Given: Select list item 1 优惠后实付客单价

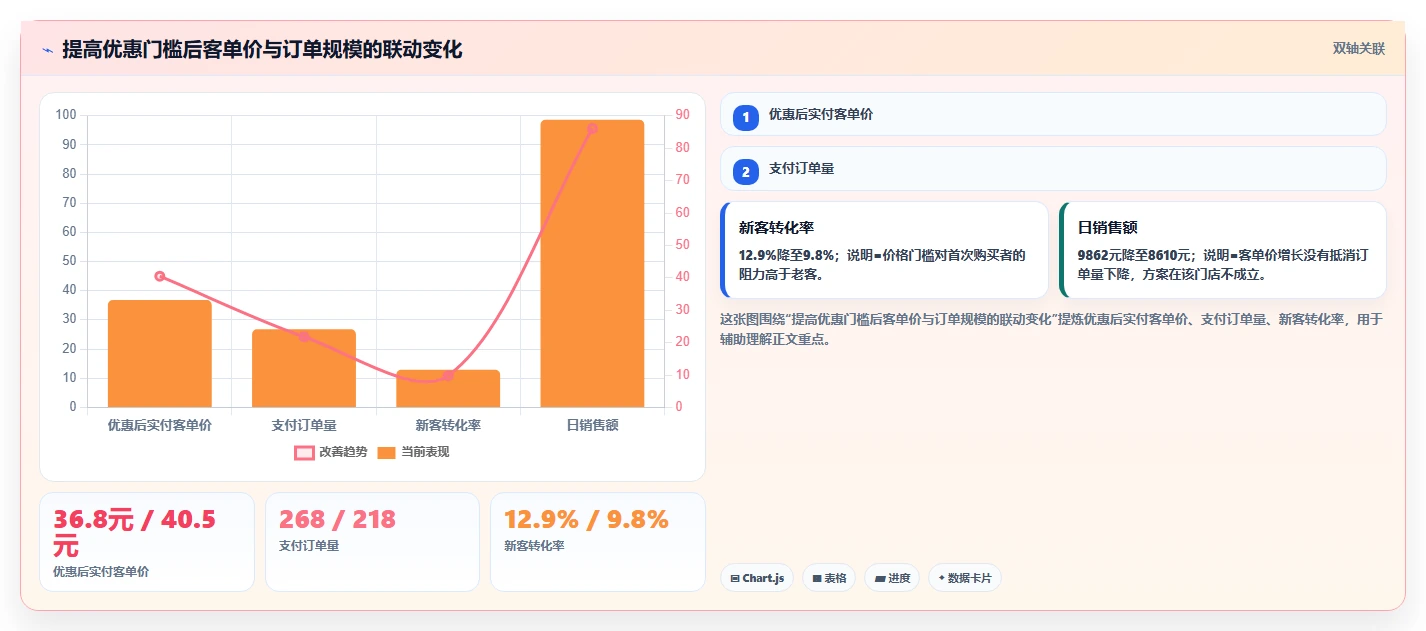Looking at the screenshot, I should (1053, 114).
